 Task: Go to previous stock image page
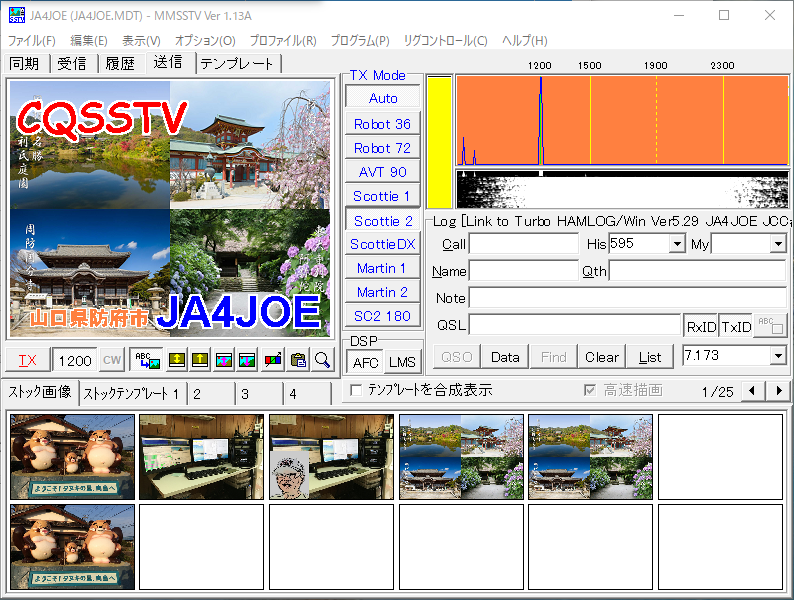[x=752, y=391]
